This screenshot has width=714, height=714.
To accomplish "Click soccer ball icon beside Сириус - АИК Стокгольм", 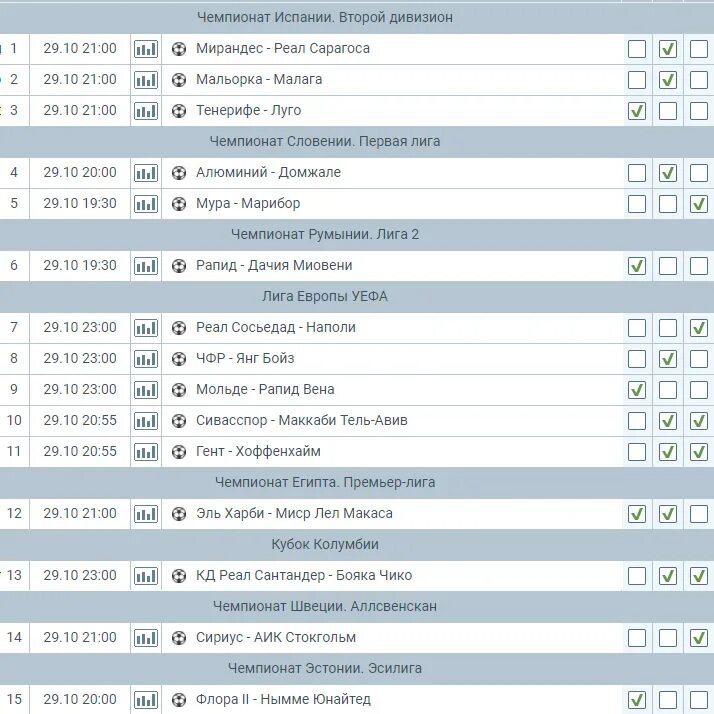I will point(179,638).
